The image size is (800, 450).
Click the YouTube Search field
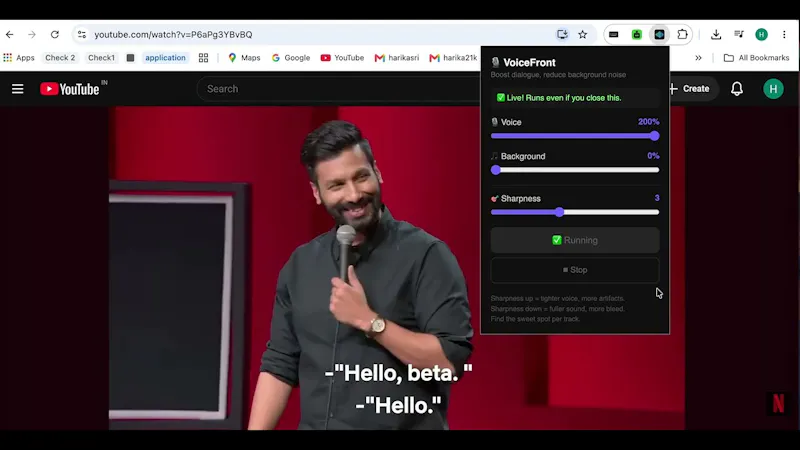click(339, 89)
